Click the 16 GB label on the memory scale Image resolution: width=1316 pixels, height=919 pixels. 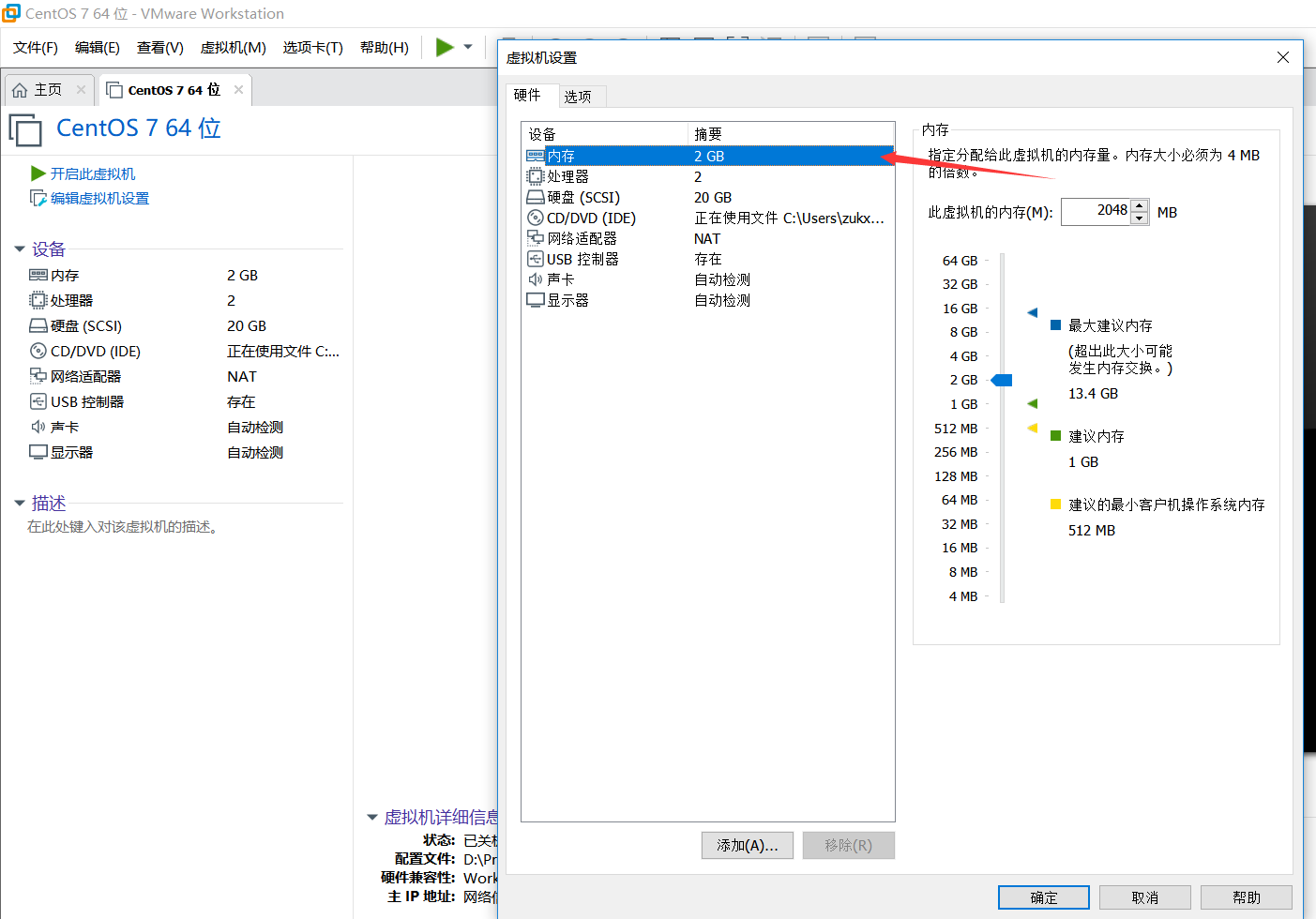(x=960, y=309)
